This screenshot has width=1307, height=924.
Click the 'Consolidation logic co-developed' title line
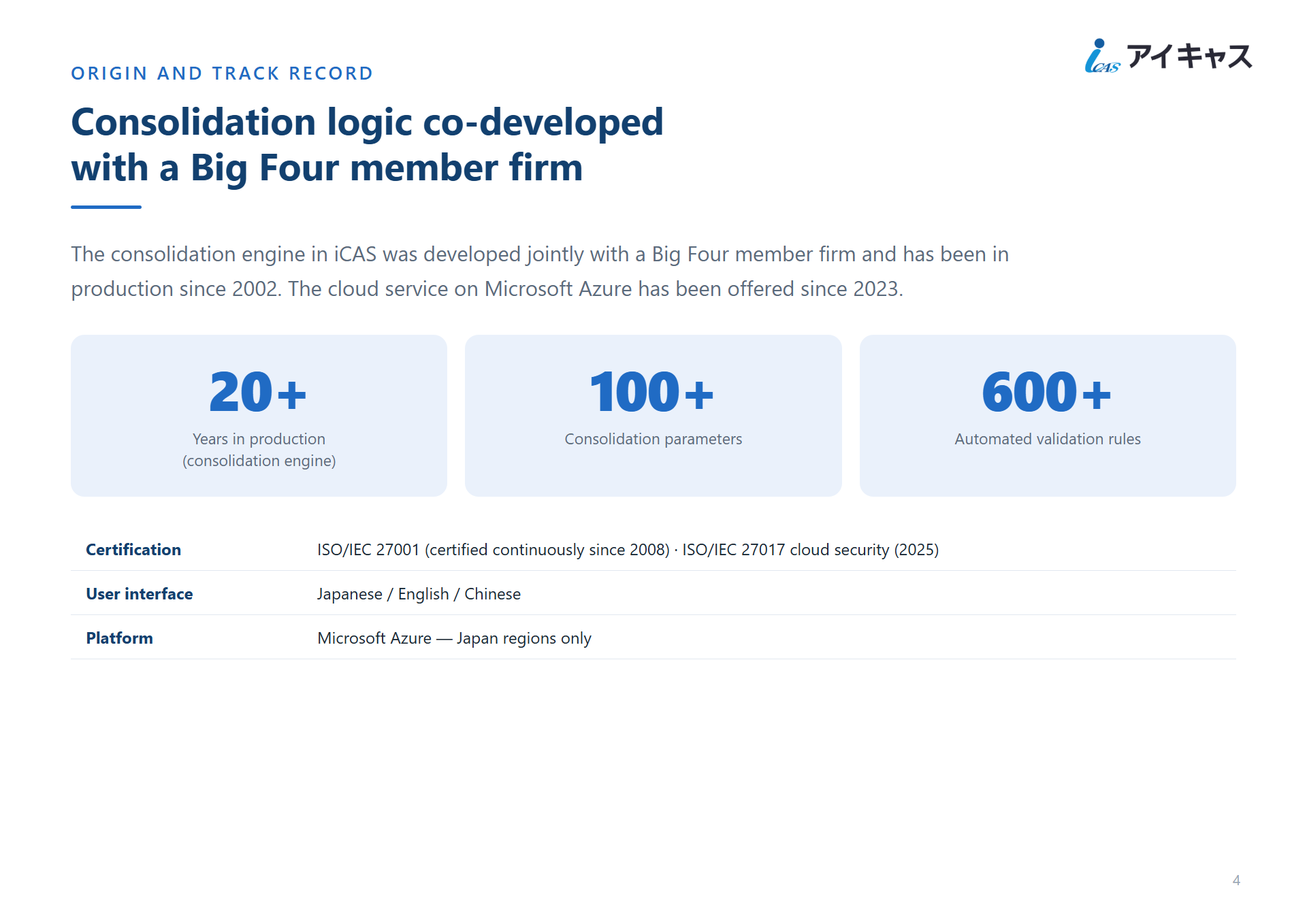tap(367, 122)
